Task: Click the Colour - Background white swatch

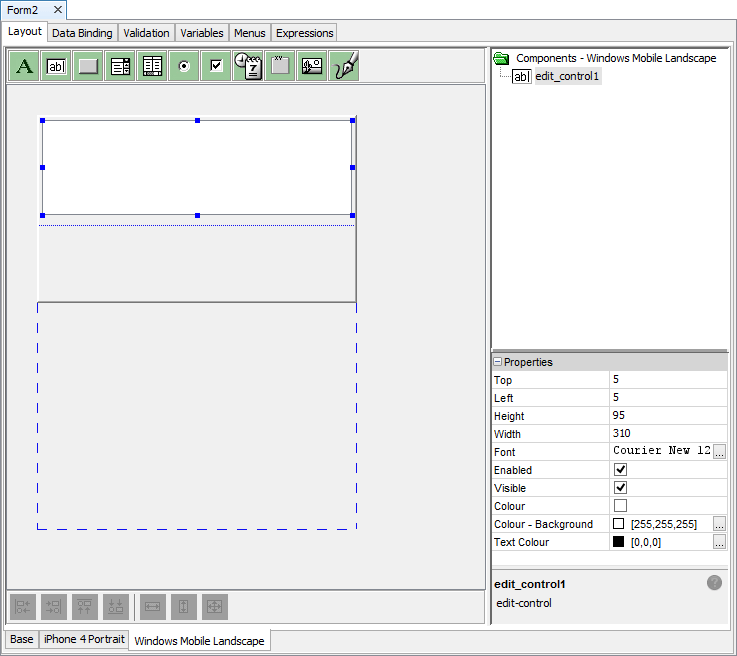Action: 619,524
